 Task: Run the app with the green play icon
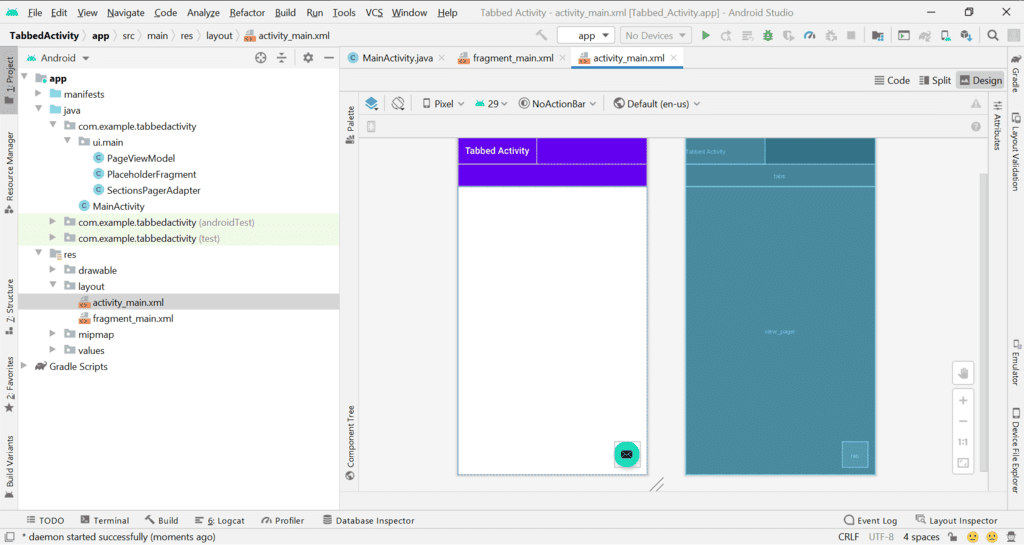pyautogui.click(x=705, y=35)
